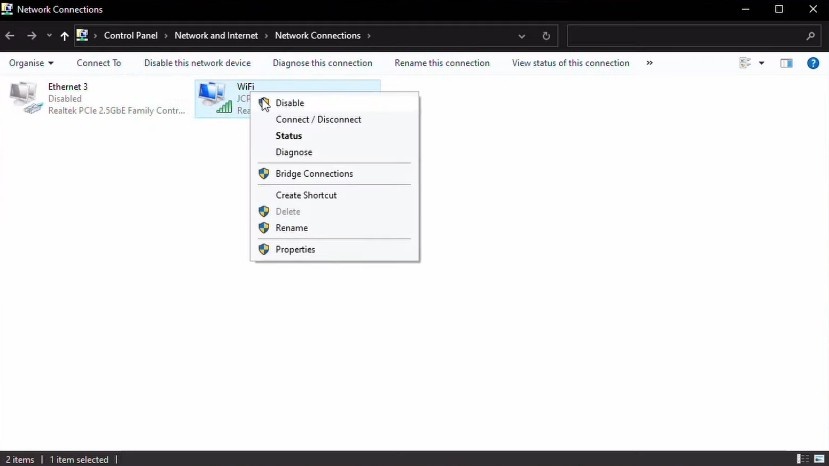Image resolution: width=829 pixels, height=466 pixels.
Task: Click the up one level arrow
Action: point(65,36)
